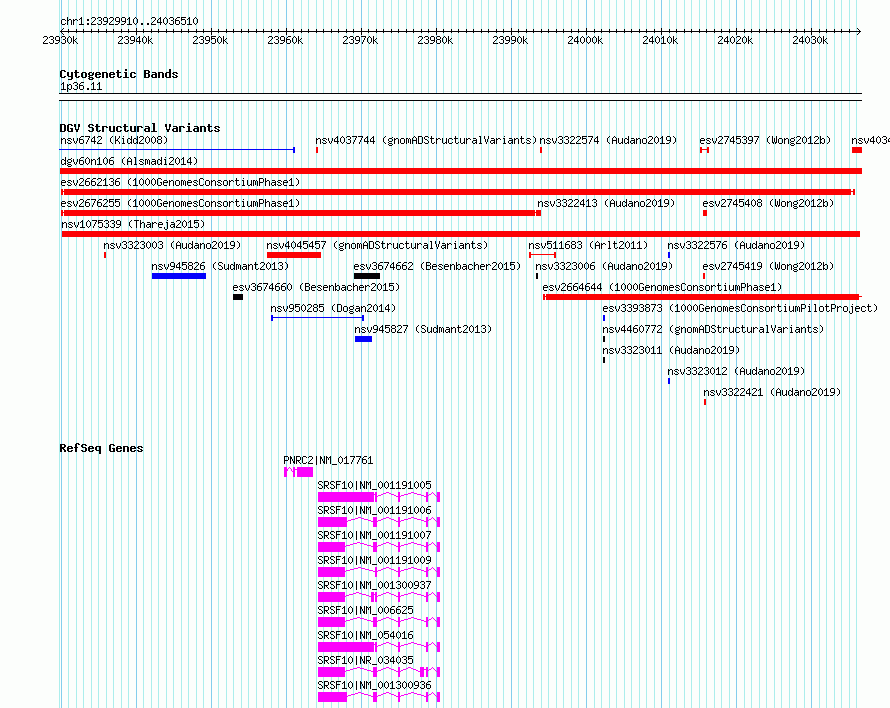This screenshot has width=890, height=708.
Task: Select the Cytogenetic Bands track title
Action: (x=119, y=74)
